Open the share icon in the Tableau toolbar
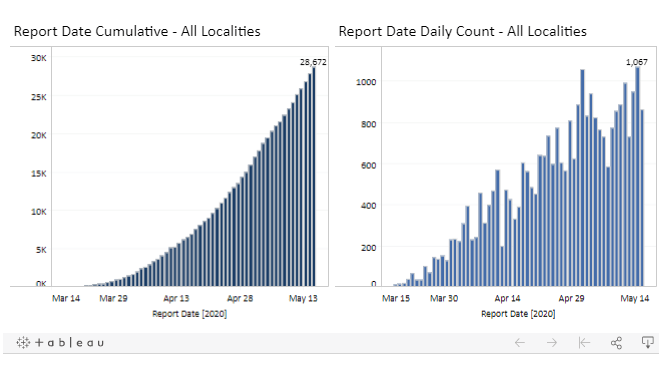 coord(616,343)
